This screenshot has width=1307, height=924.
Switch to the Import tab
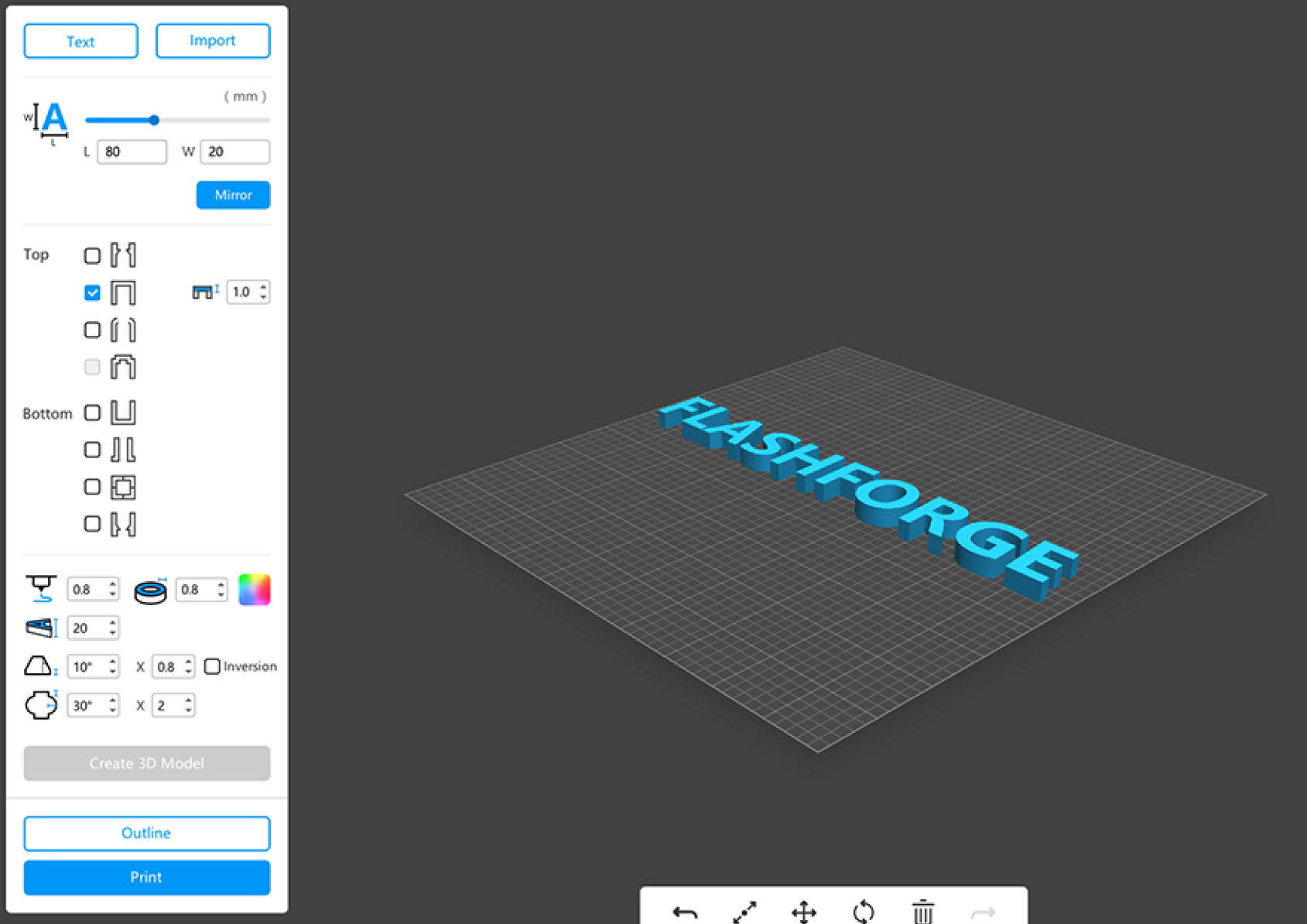(x=213, y=41)
